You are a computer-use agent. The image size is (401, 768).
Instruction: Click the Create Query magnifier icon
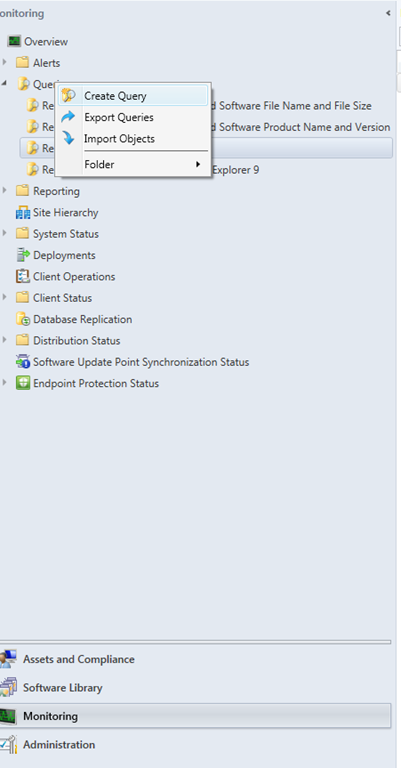click(x=69, y=96)
